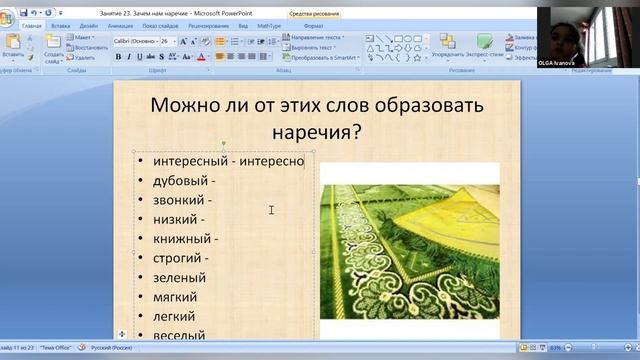The height and width of the screenshot is (360, 640).
Task: Open the font color red A button
Action: [201, 57]
